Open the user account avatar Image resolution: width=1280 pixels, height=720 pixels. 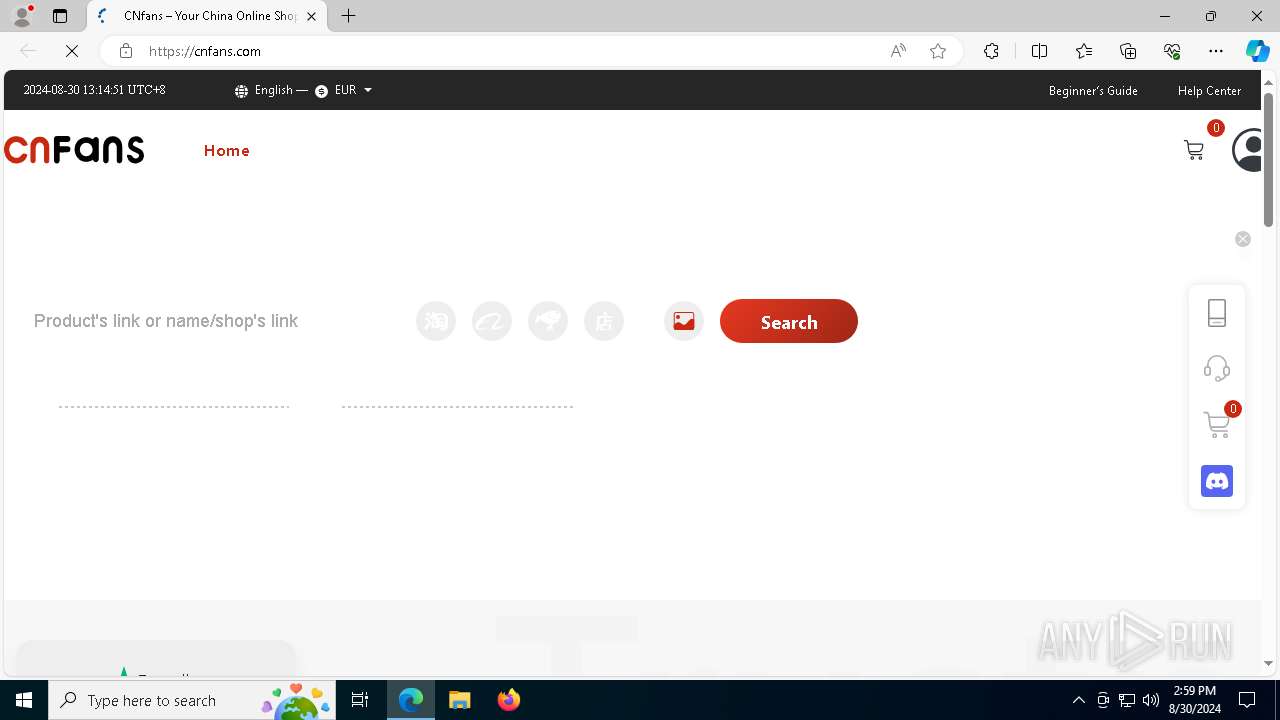point(1248,150)
